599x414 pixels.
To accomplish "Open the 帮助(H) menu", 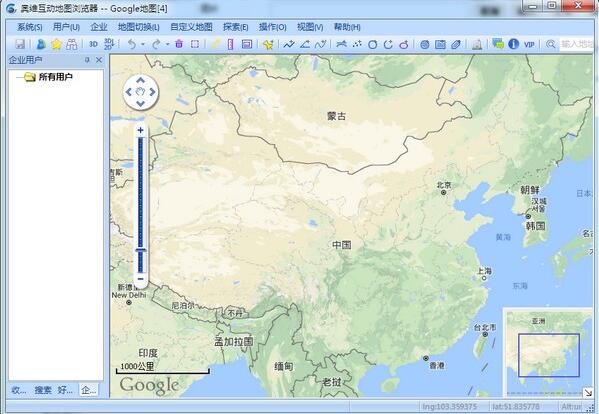I will point(347,27).
